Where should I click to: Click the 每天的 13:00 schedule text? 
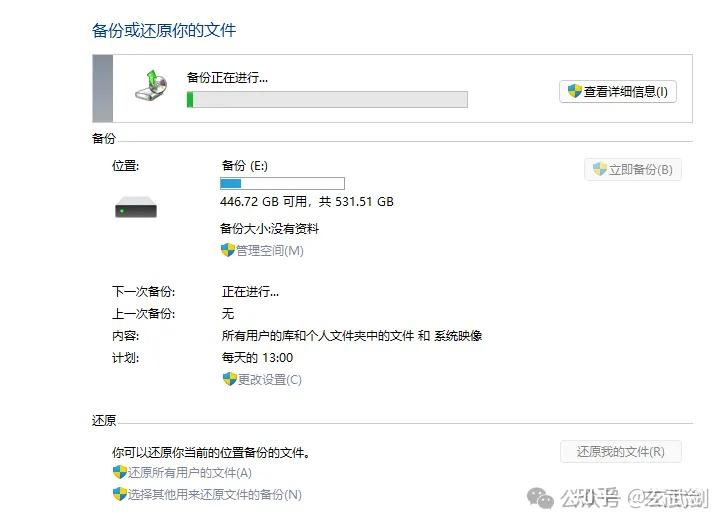click(x=257, y=358)
